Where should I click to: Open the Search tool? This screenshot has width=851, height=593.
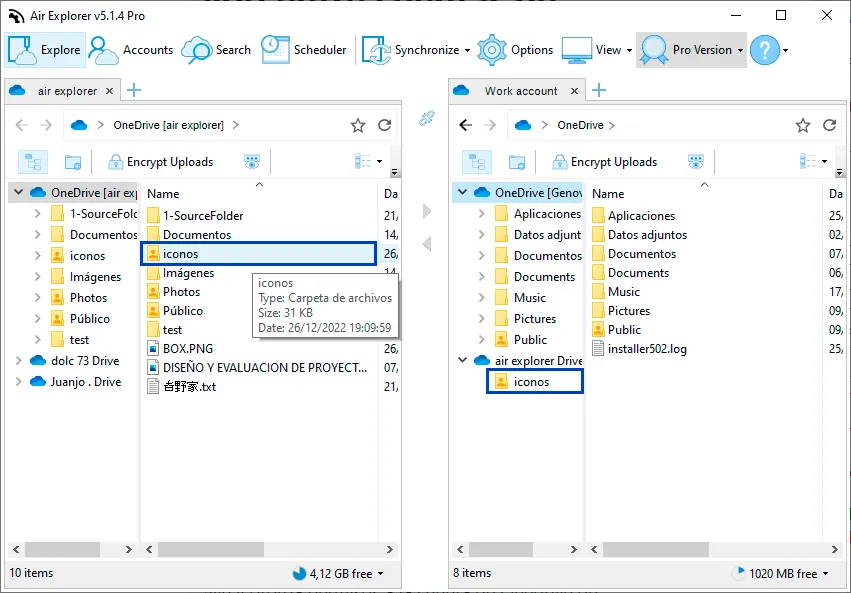pyautogui.click(x=217, y=50)
